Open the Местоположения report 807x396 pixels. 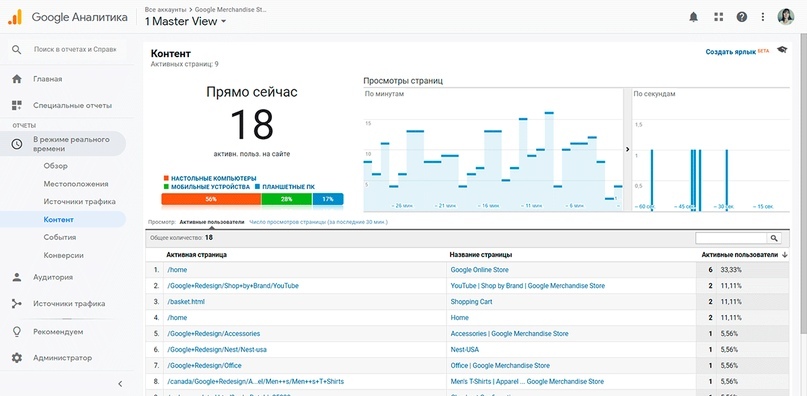point(76,184)
